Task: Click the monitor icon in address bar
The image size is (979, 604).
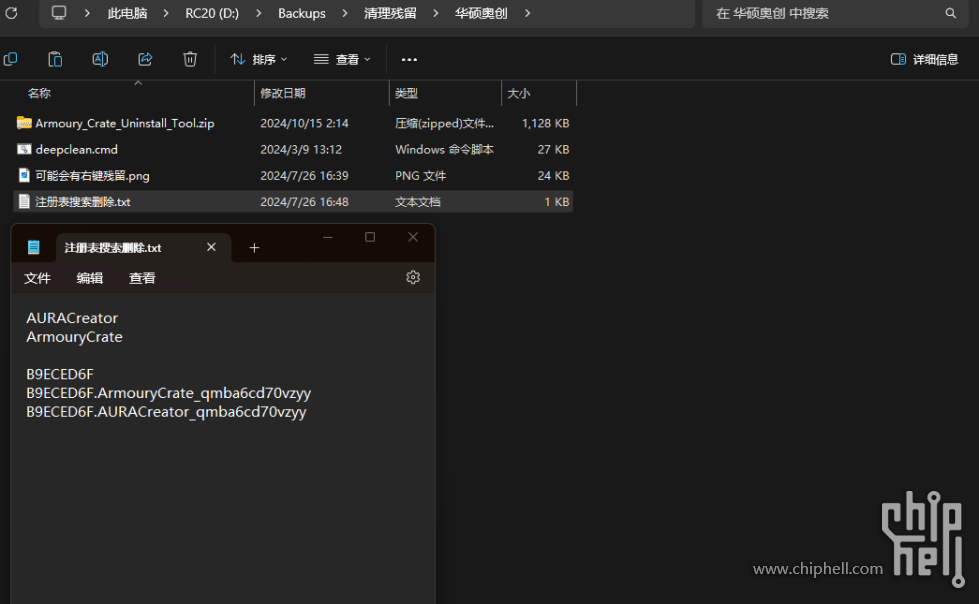Action: pyautogui.click(x=59, y=12)
